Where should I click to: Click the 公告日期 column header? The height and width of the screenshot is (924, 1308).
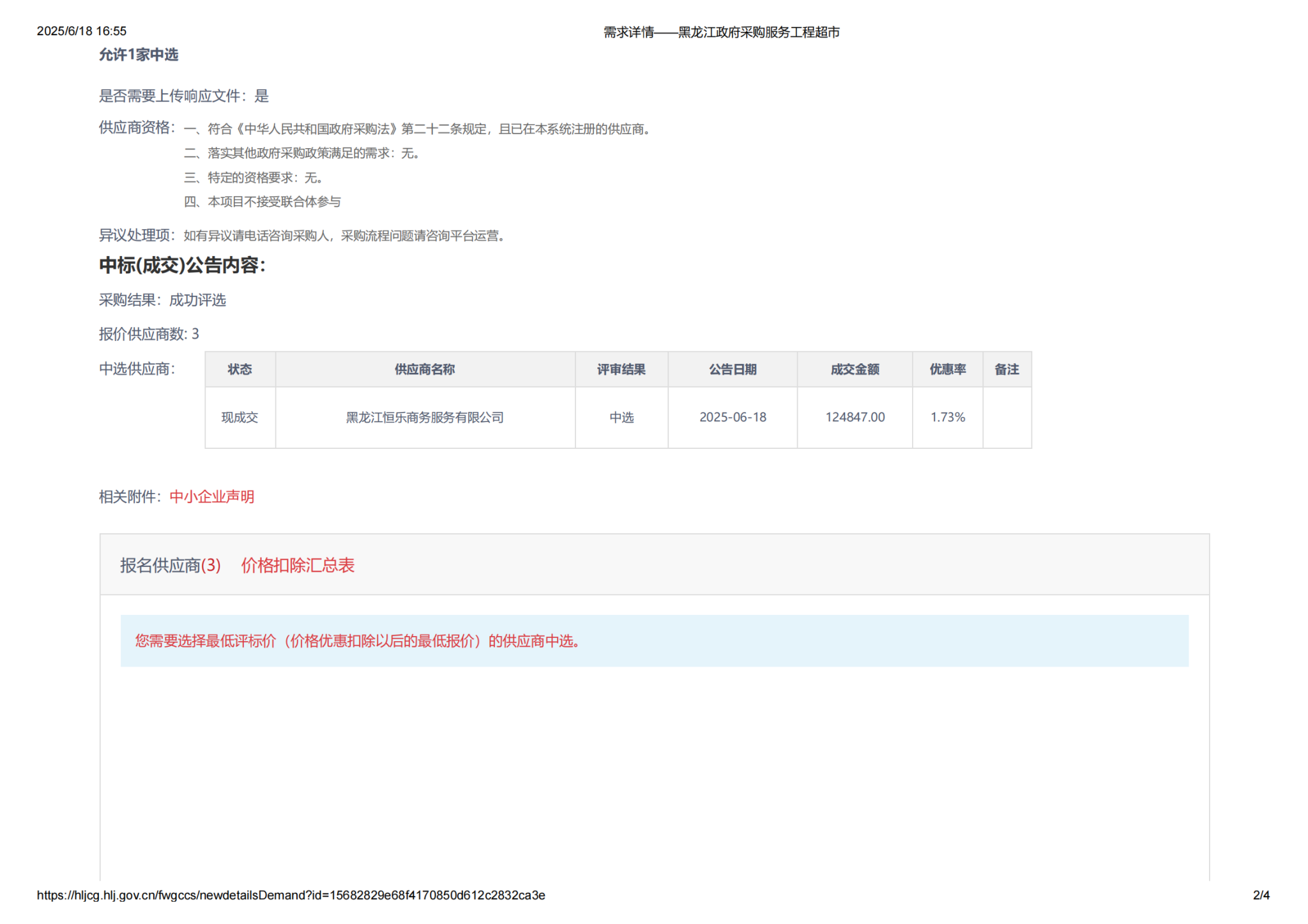tap(733, 369)
